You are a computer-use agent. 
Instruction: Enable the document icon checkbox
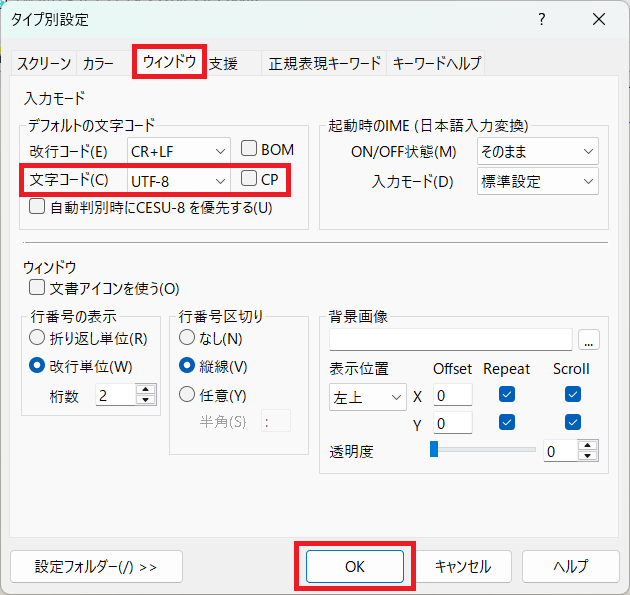pyautogui.click(x=38, y=288)
